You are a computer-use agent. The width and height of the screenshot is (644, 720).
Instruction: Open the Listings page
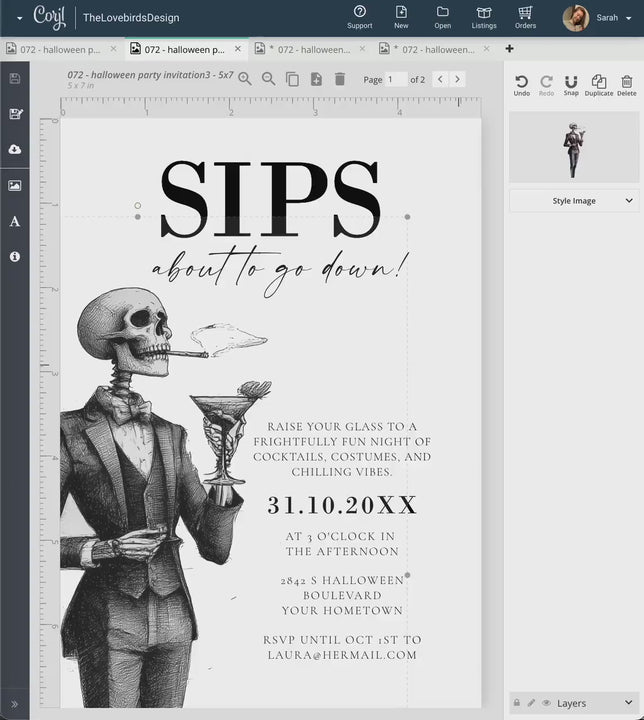point(484,17)
